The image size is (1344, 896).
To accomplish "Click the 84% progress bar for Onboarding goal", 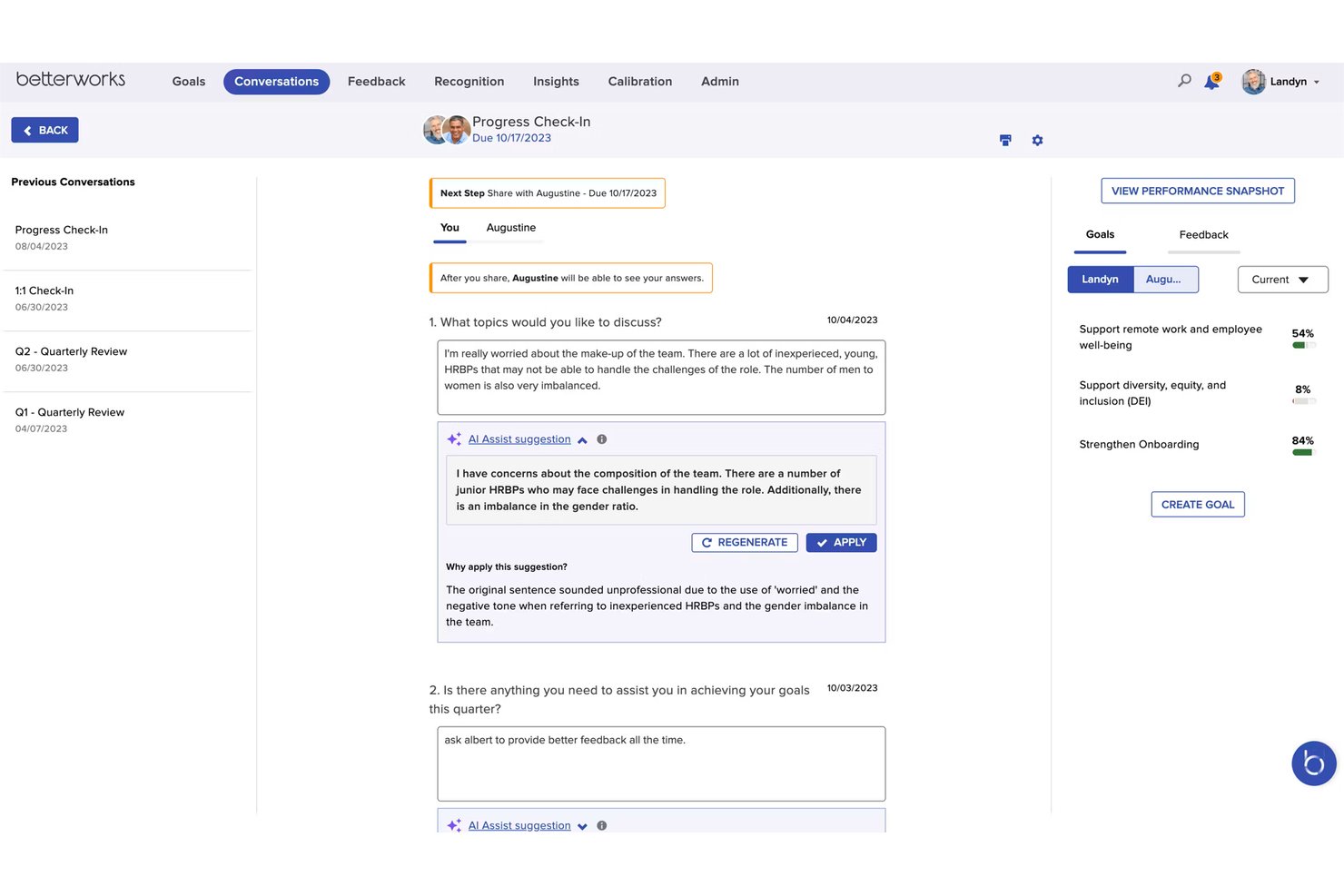I will [x=1304, y=452].
